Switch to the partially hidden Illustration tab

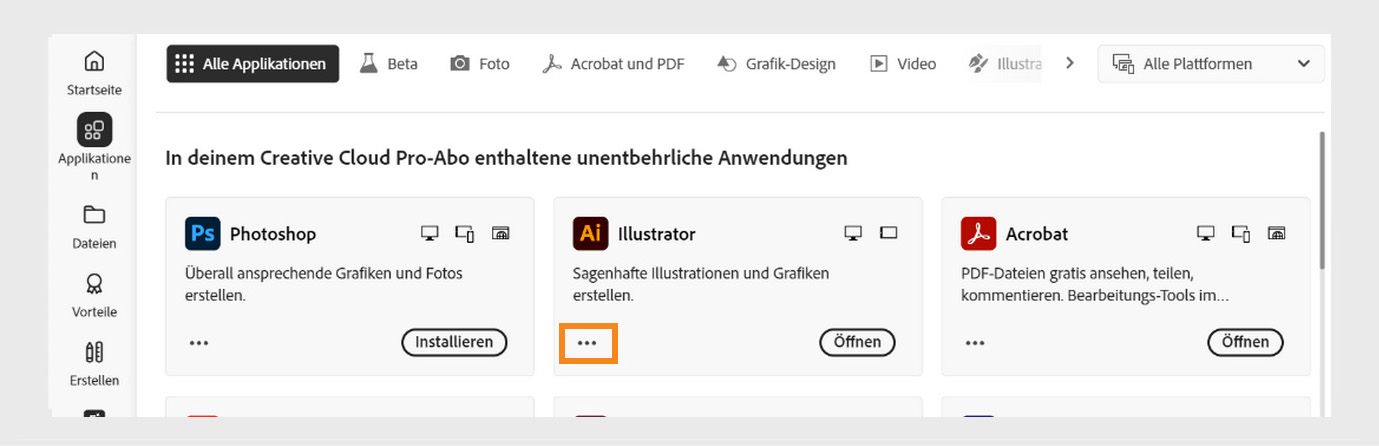click(1004, 63)
